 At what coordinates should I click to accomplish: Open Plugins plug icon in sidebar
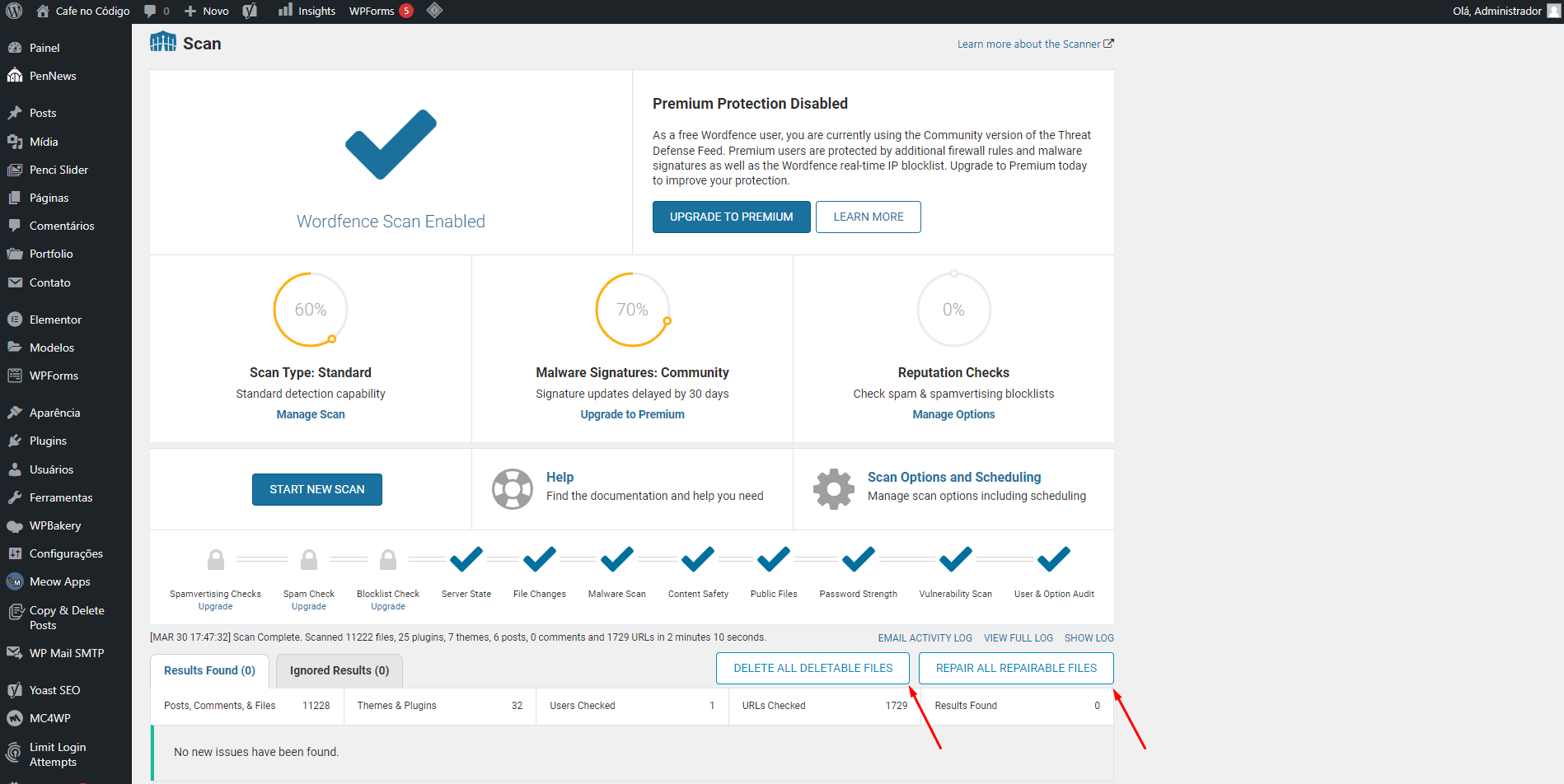15,441
